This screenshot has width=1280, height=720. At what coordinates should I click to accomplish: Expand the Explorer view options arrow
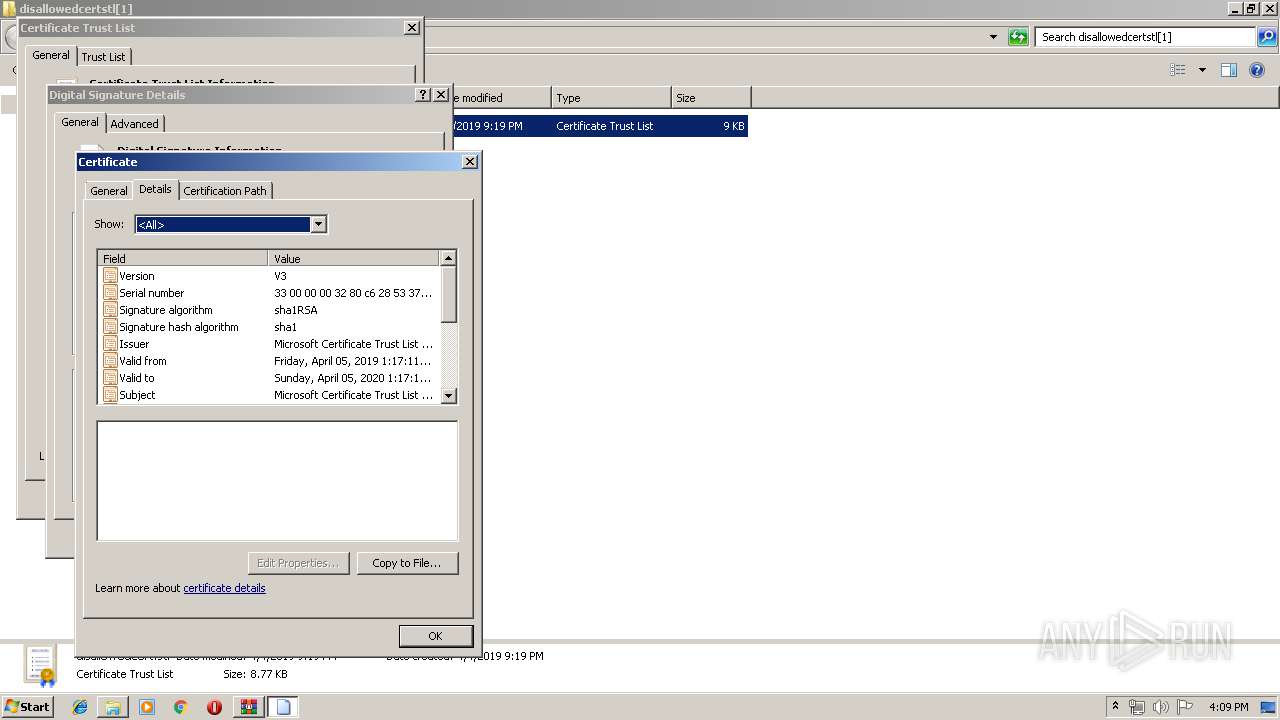[1202, 70]
